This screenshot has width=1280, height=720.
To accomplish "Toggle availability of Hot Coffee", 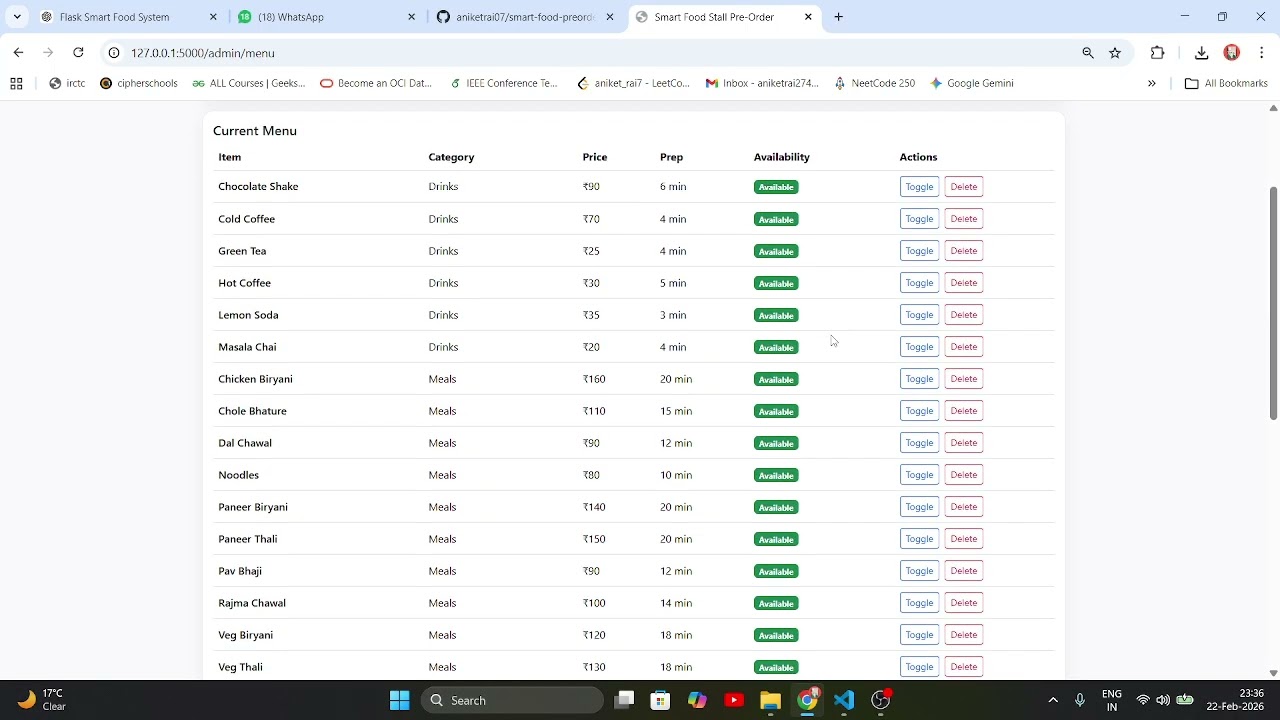I will click(919, 283).
